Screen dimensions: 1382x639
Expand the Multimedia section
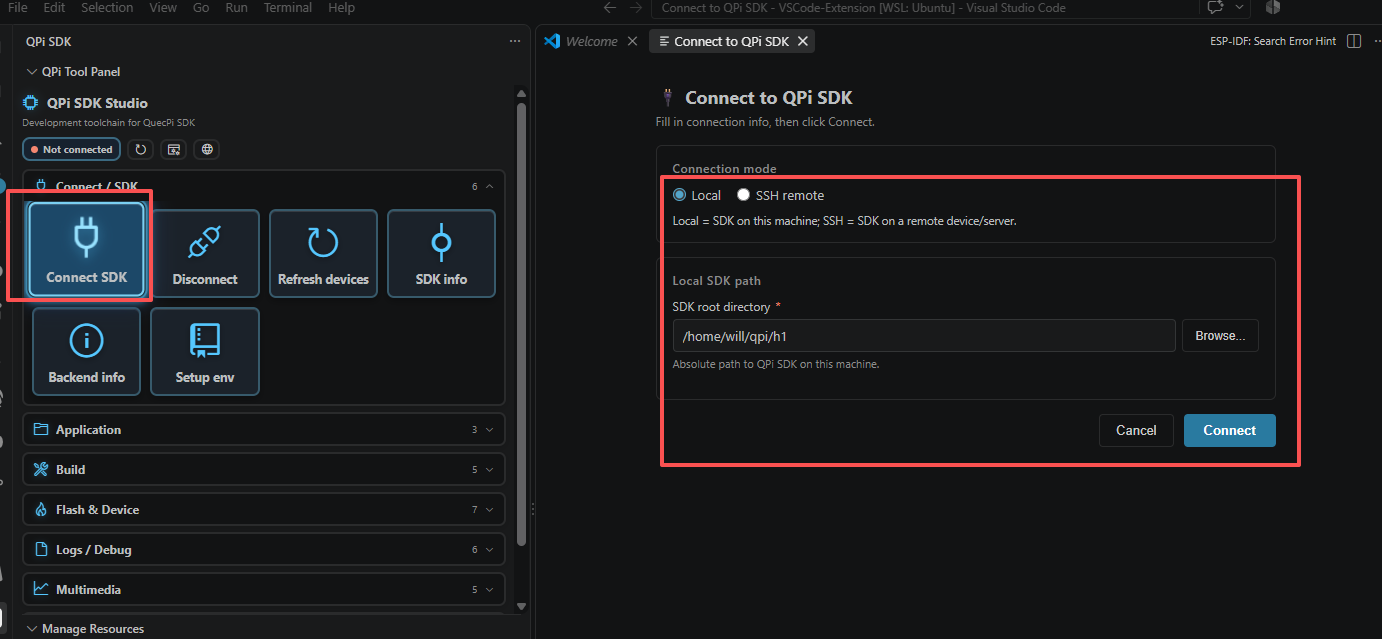pyautogui.click(x=264, y=589)
